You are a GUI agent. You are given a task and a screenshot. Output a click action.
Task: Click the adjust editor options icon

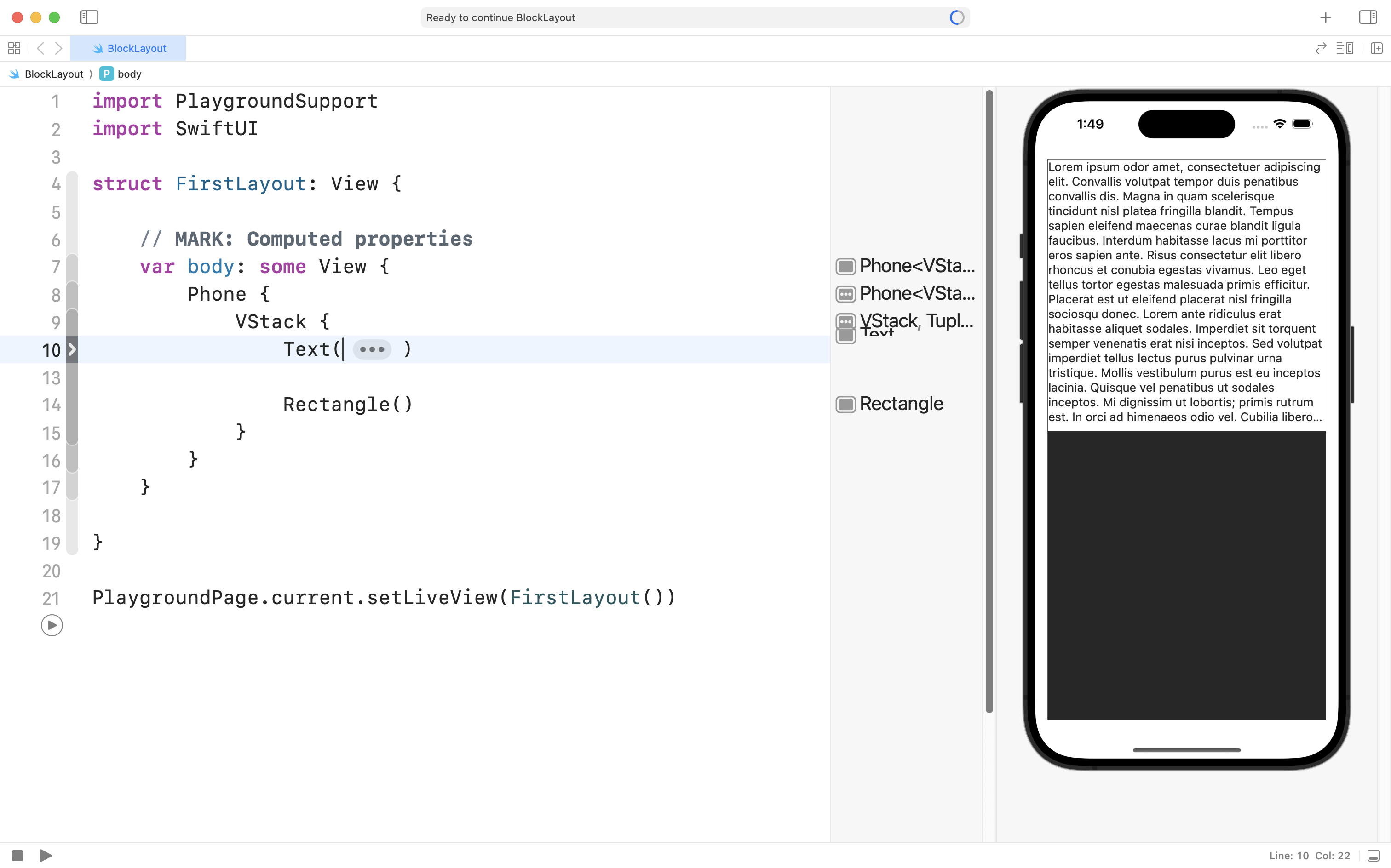coord(1345,48)
